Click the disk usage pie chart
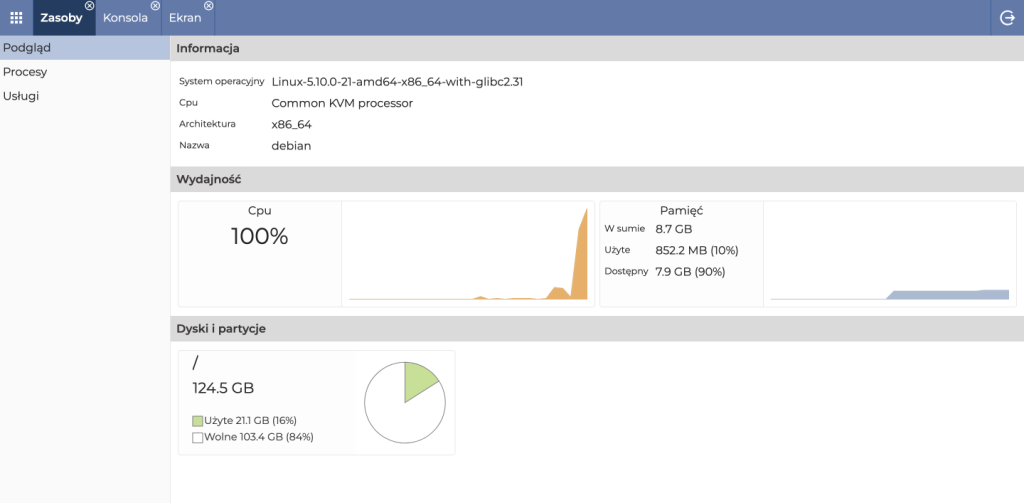Image resolution: width=1024 pixels, height=503 pixels. [404, 402]
